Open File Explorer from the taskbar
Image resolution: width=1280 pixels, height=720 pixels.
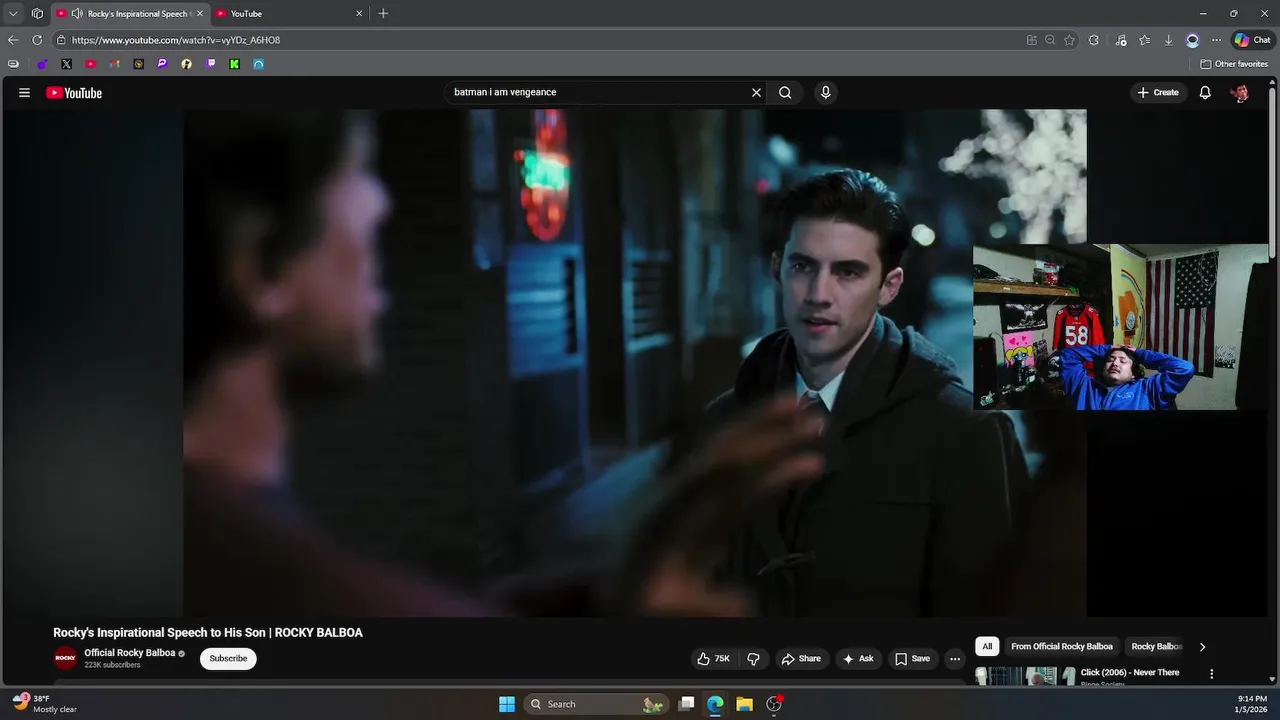point(744,704)
